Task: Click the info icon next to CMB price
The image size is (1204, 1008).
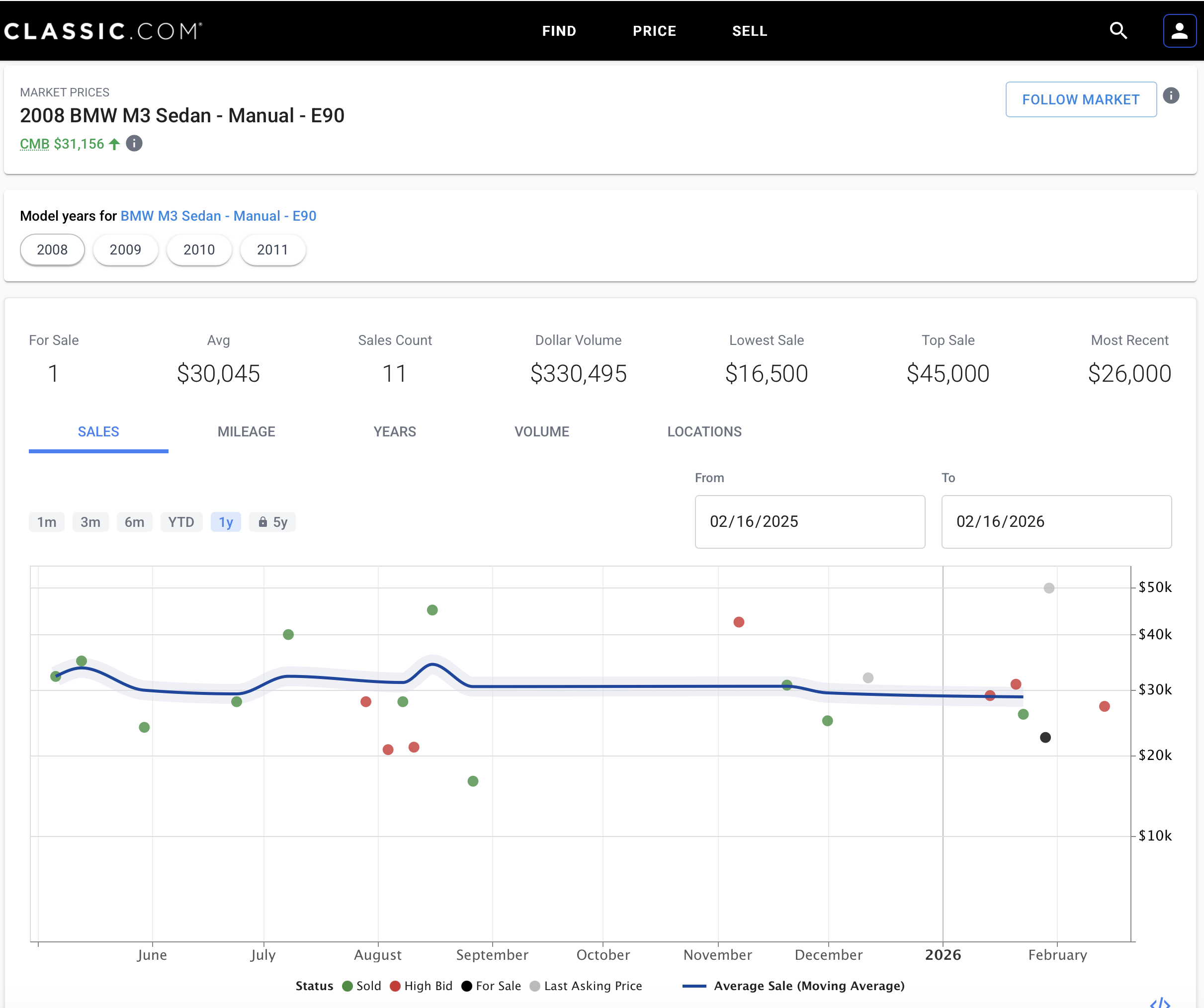Action: tap(134, 143)
